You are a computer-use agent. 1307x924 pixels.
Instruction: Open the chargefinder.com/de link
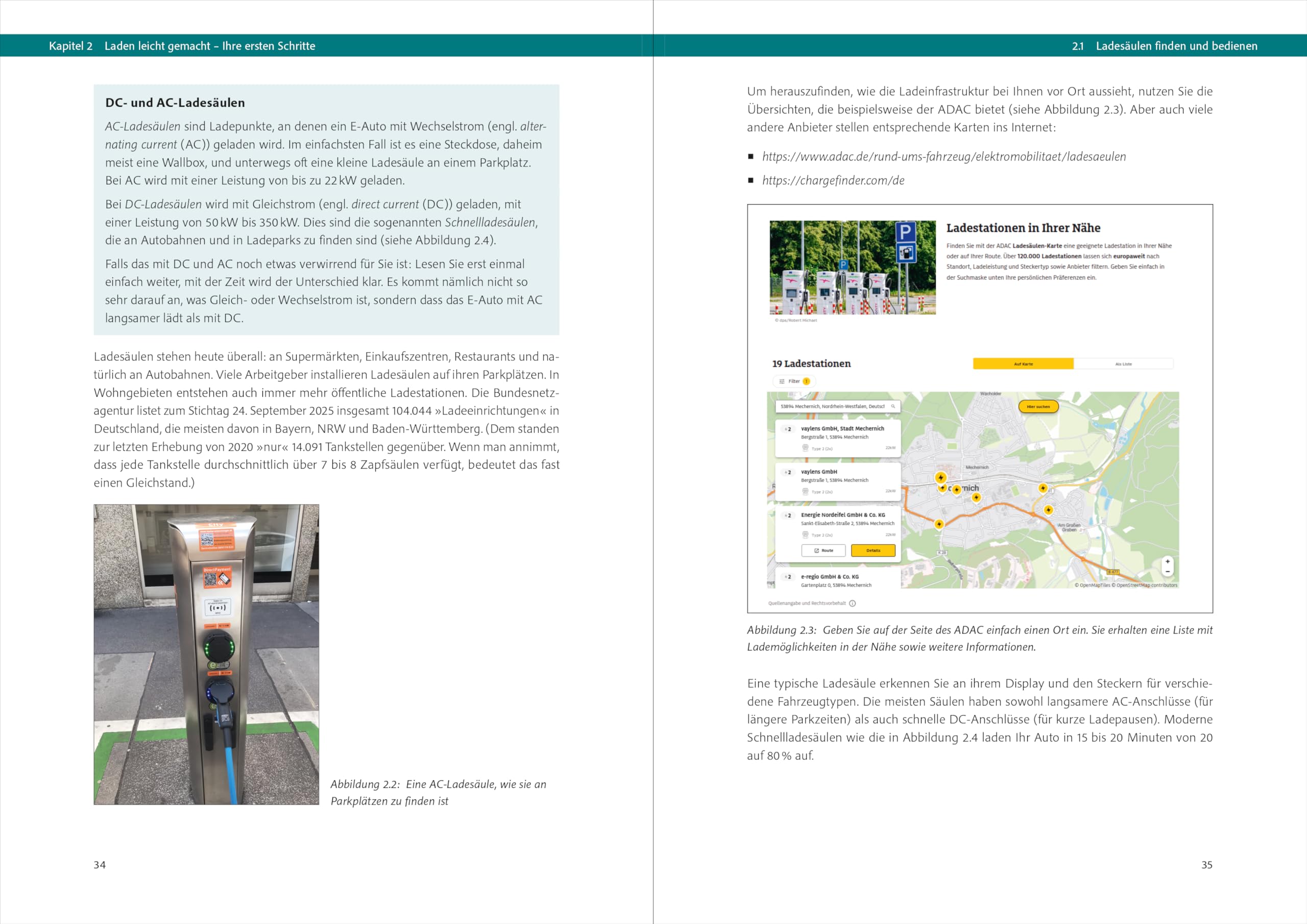pyautogui.click(x=833, y=181)
